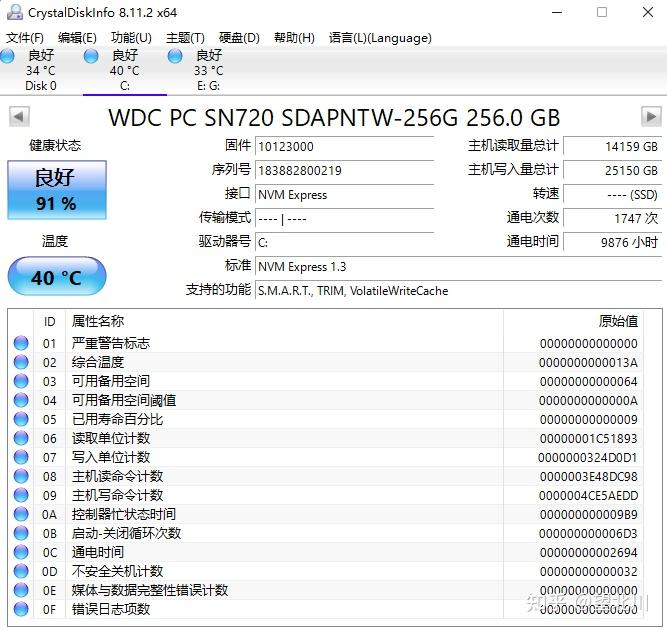This screenshot has width=667, height=631.
Task: Select the Disk 0 status orb at 34 °C
Action: (7, 56)
